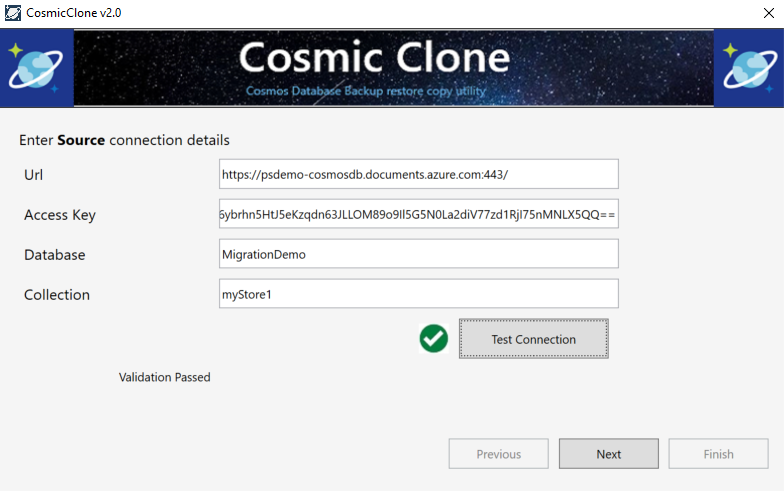
Task: Go to the Next step
Action: (608, 454)
